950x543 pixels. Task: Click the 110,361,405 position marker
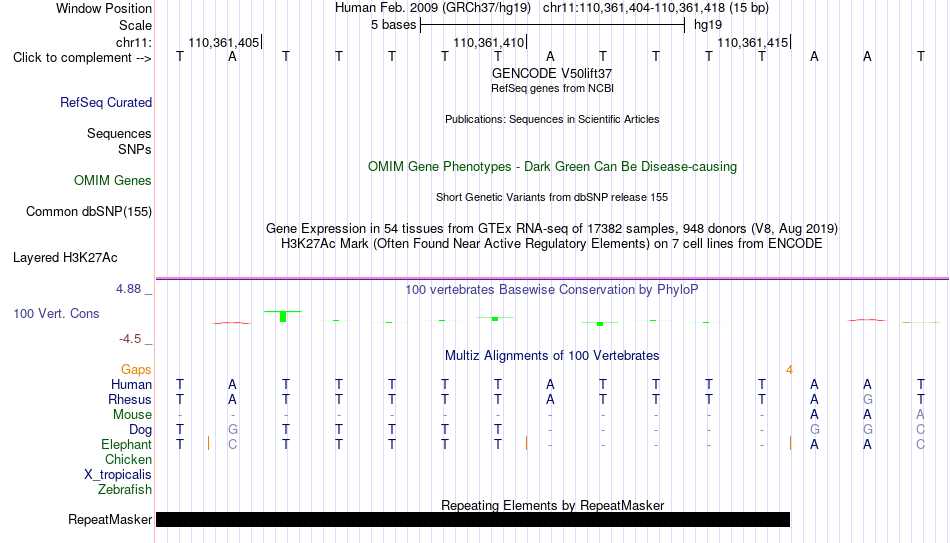click(x=224, y=42)
